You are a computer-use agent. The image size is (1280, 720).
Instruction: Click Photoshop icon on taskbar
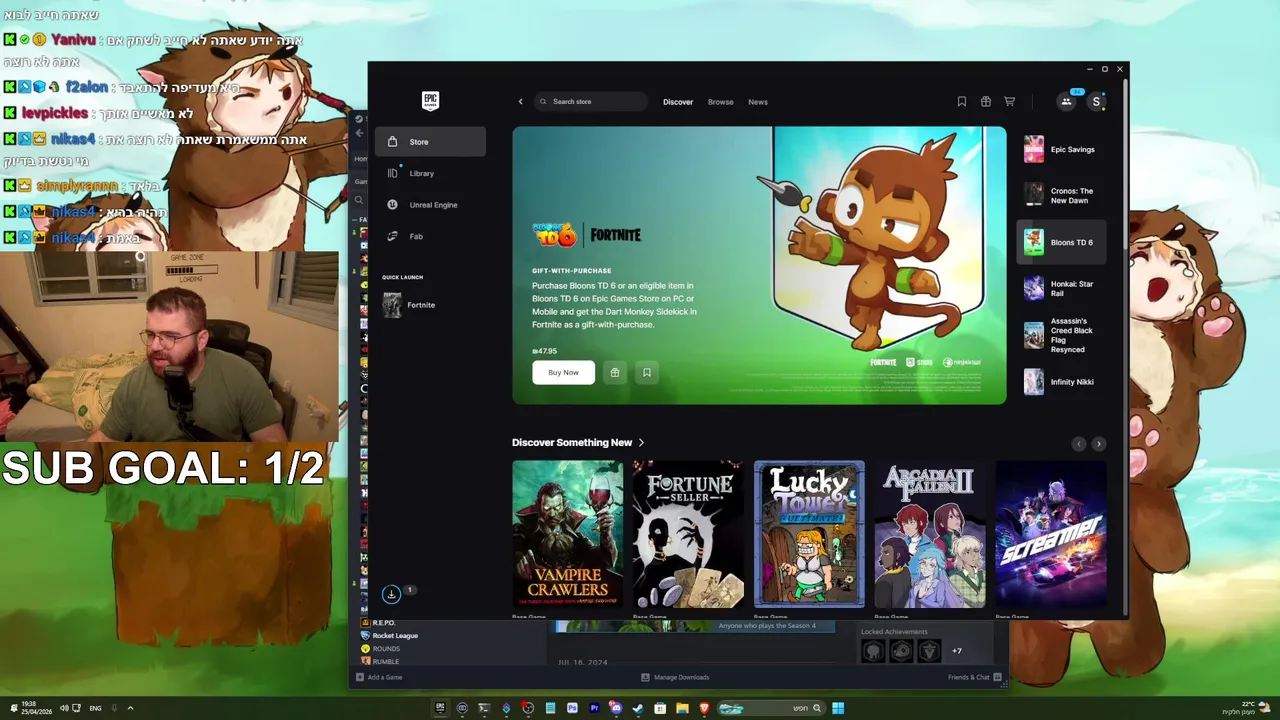[572, 708]
